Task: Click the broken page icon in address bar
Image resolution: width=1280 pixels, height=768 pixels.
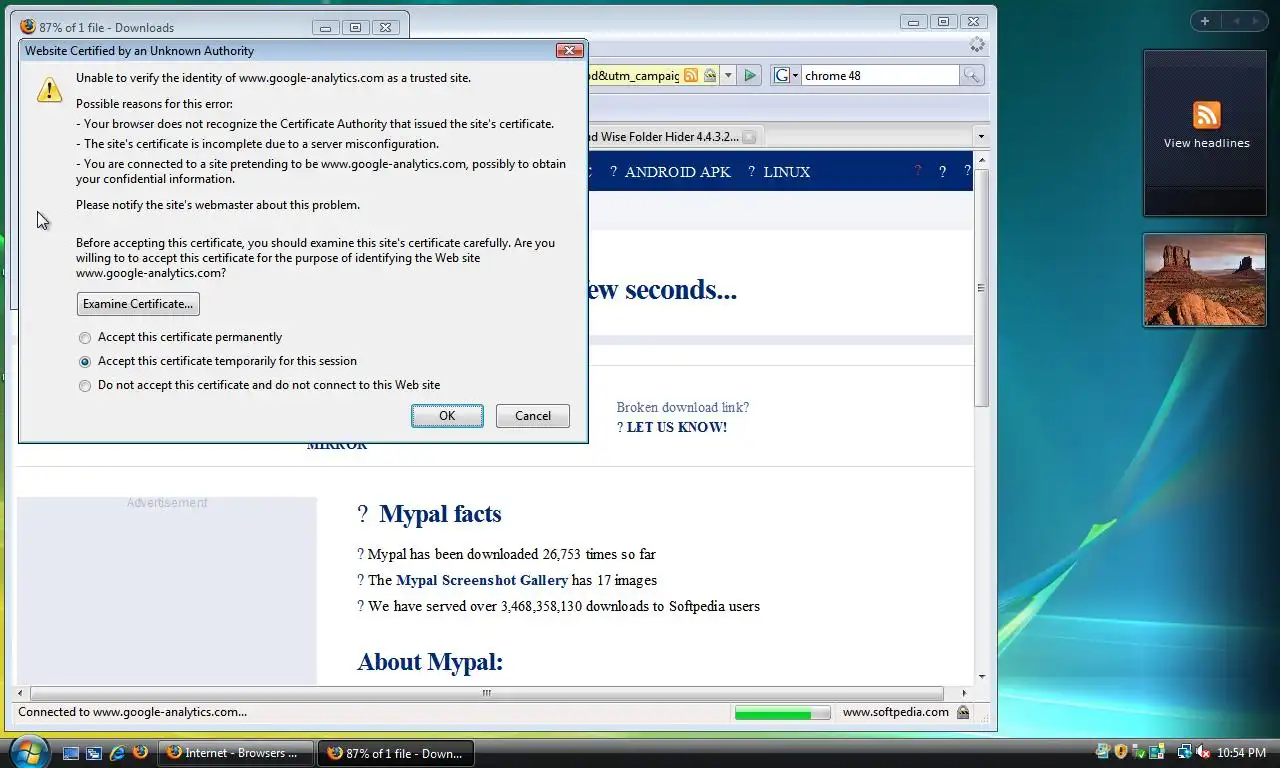Action: click(709, 75)
